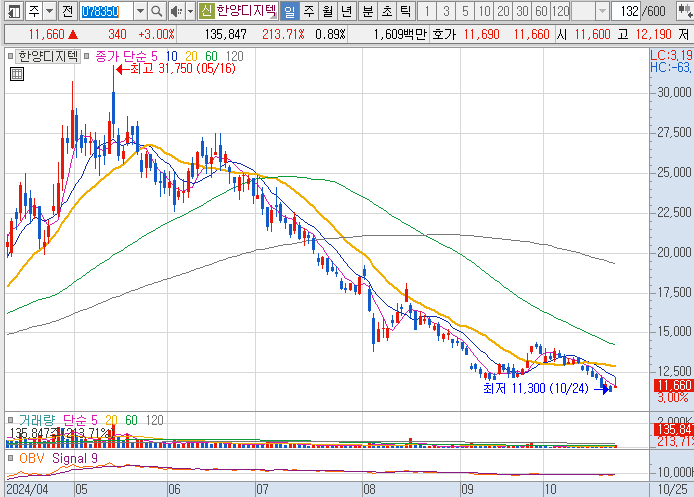This screenshot has width=694, height=497.
Task: Select the 일 daily chart period
Action: [289, 11]
